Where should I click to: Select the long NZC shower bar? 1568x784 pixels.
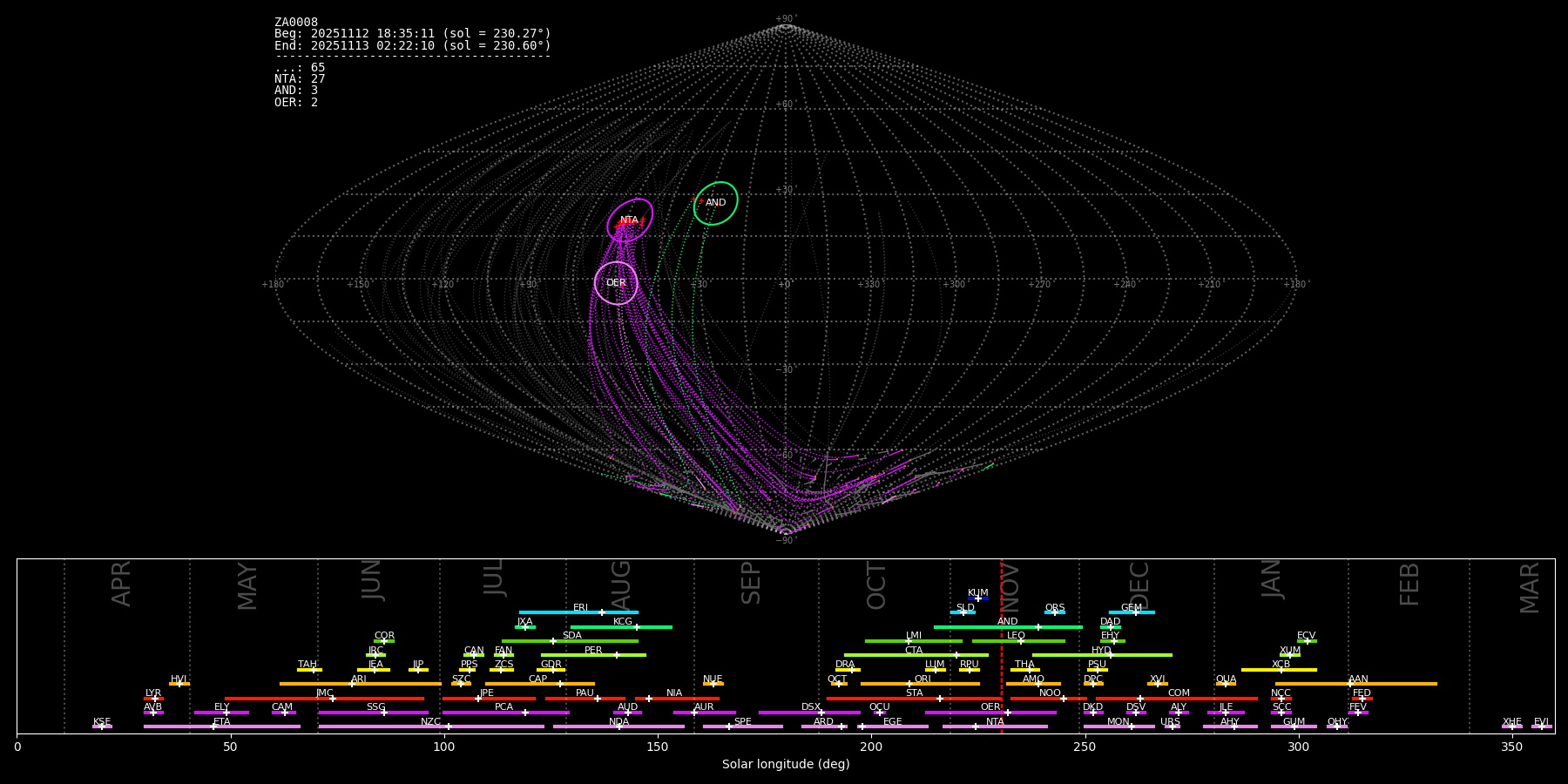431,727
